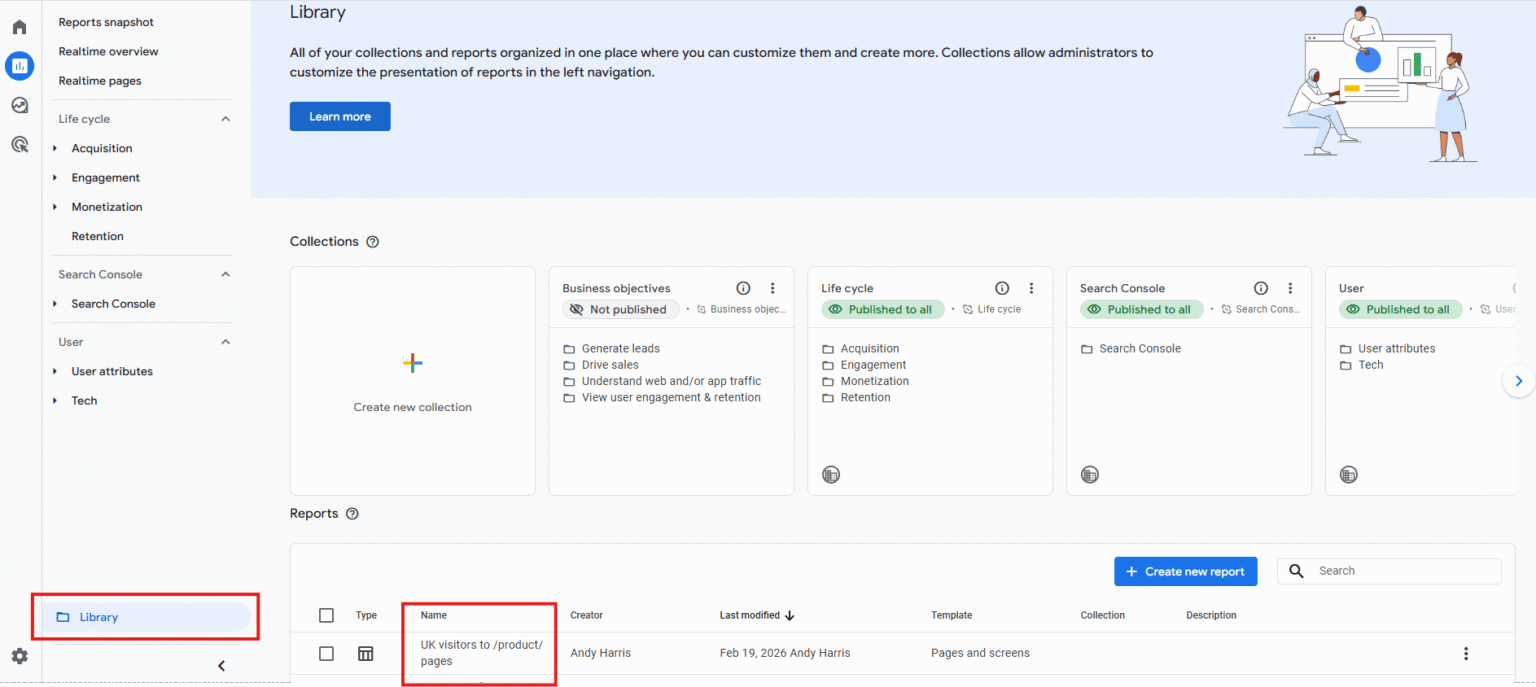Select all reports with header checkbox
The height and width of the screenshot is (687, 1536).
pyautogui.click(x=326, y=615)
